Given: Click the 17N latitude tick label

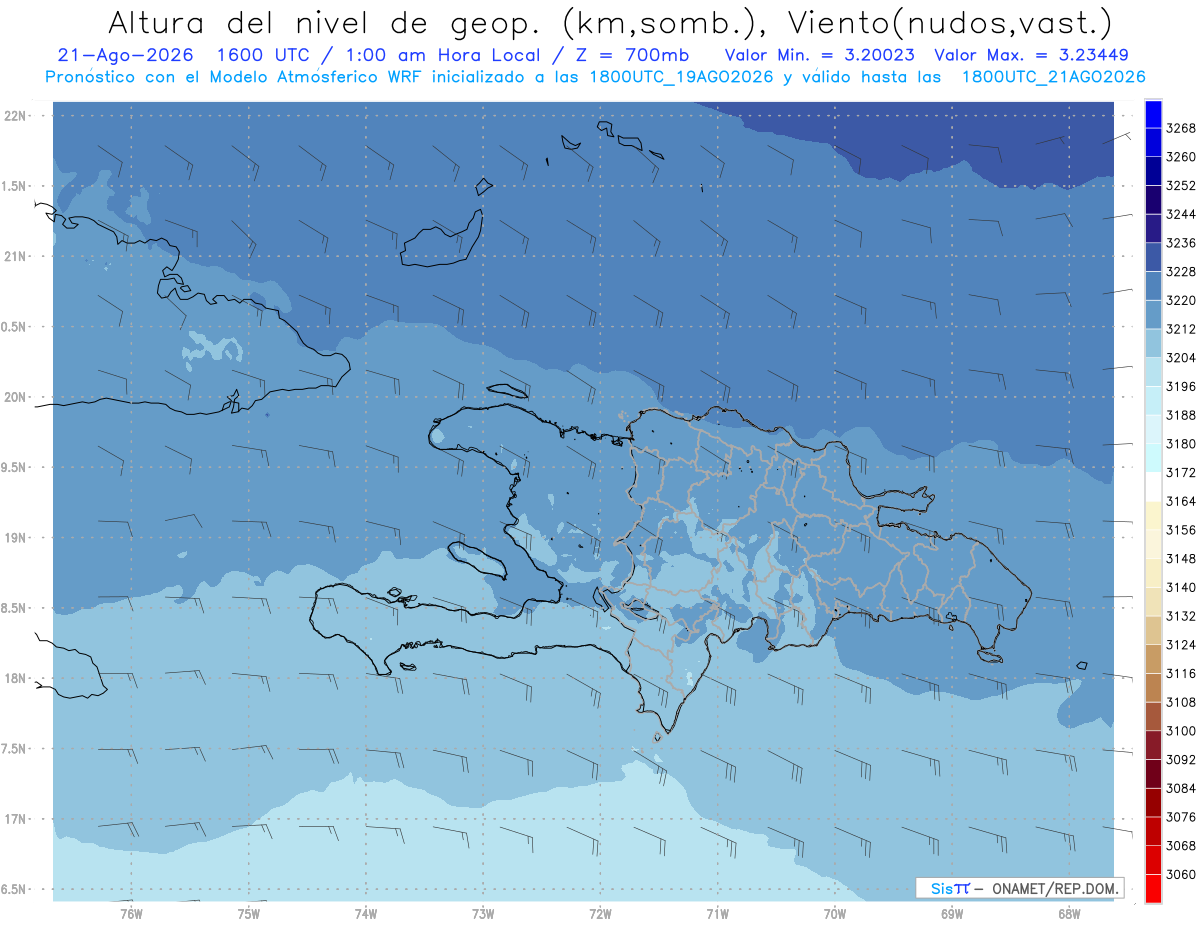Looking at the screenshot, I should pos(17,820).
